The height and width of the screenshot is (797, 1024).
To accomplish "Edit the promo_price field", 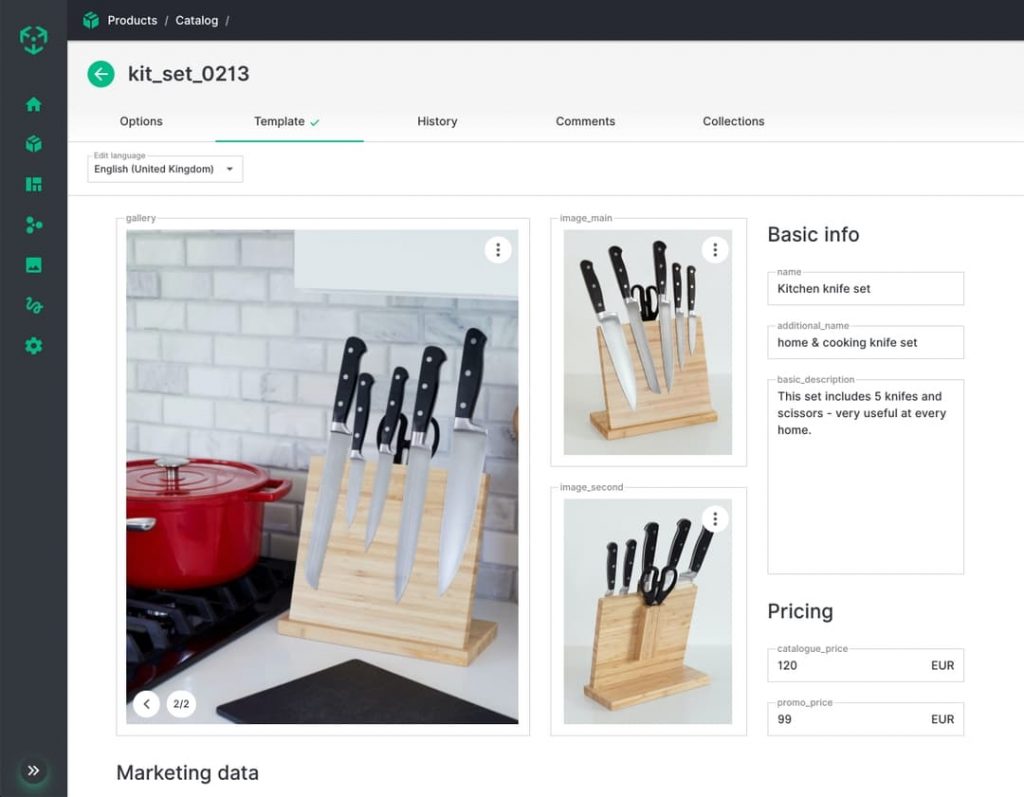I will (865, 719).
